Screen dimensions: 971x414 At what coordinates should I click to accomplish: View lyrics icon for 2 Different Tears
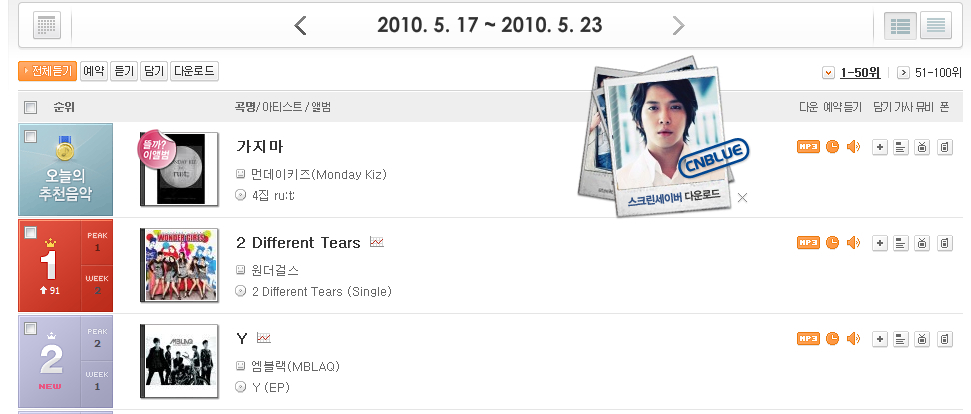[x=901, y=243]
